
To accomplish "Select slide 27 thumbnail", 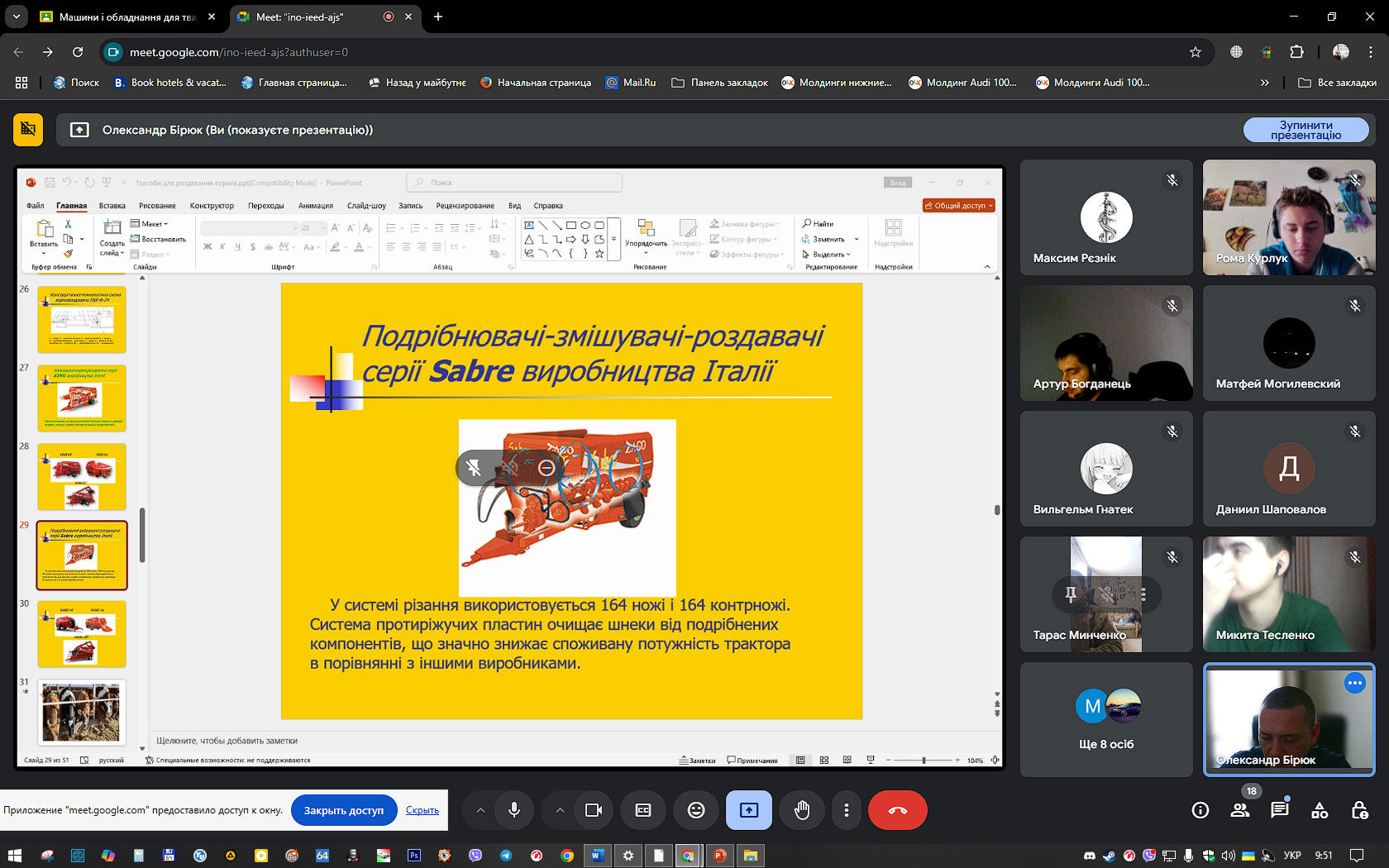I will click(82, 398).
